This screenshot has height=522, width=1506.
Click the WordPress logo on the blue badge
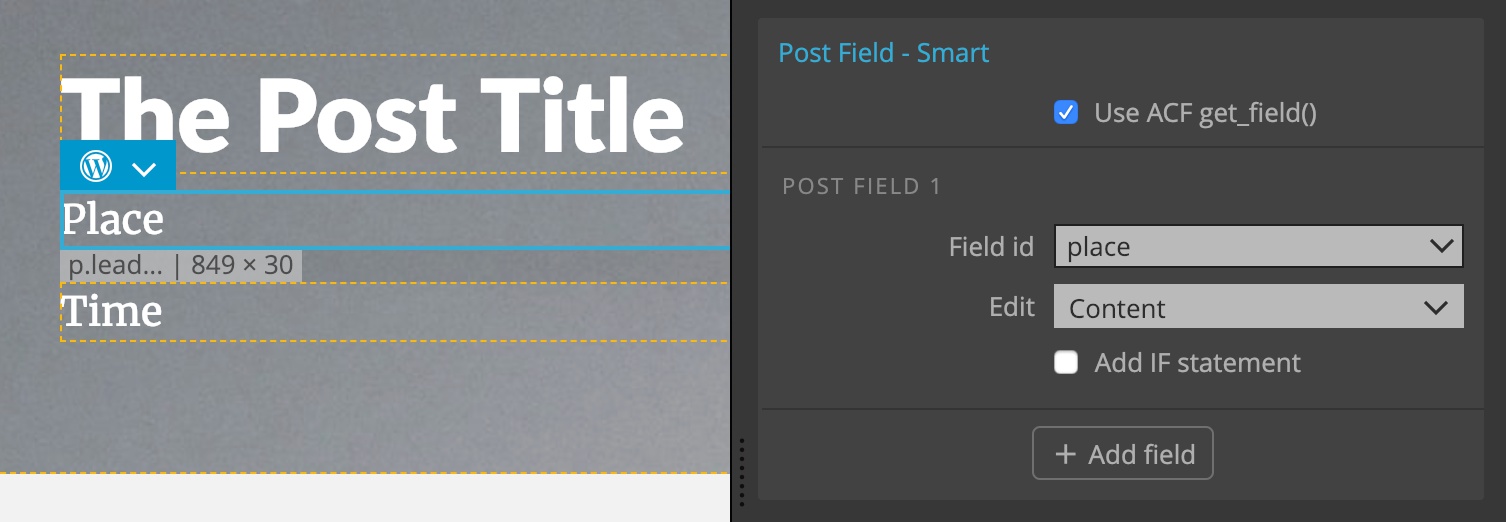(x=96, y=166)
